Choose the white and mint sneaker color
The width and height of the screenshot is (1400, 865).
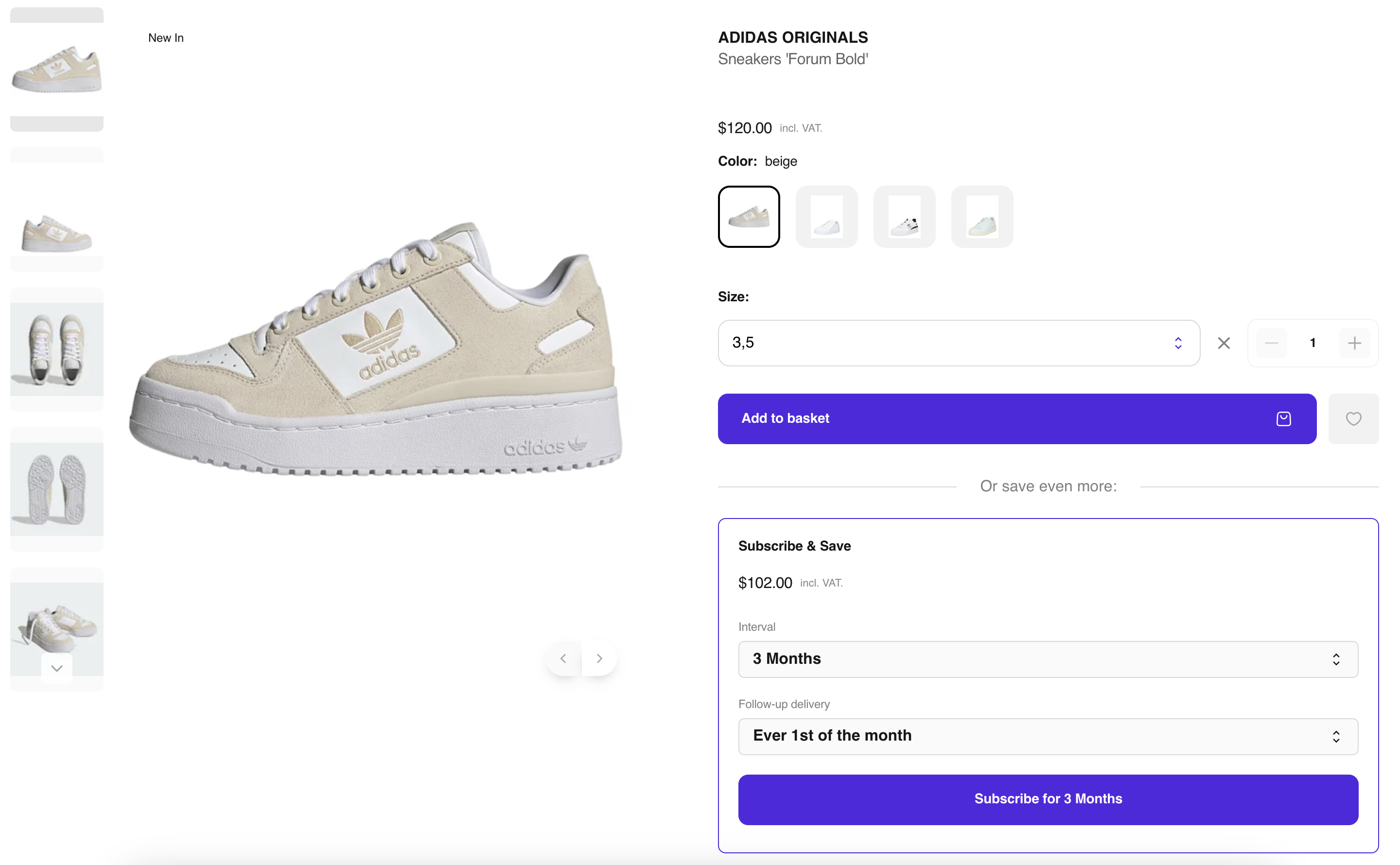point(982,217)
